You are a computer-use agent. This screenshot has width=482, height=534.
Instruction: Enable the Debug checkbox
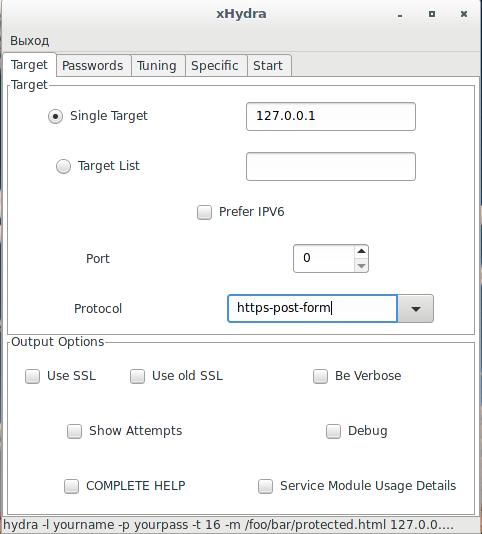(333, 431)
